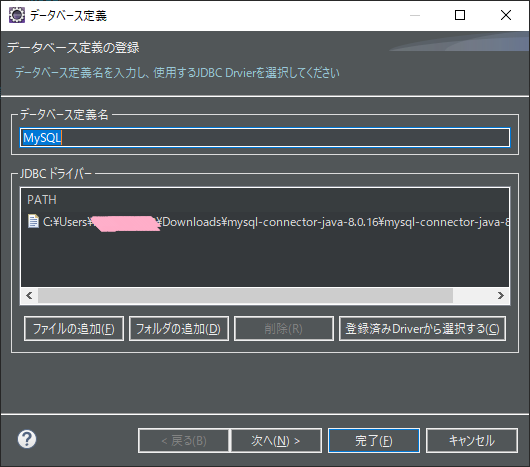Screen dimensions: 530x467
Task: Click the horizontal scrollbar thumb
Action: click(x=245, y=296)
